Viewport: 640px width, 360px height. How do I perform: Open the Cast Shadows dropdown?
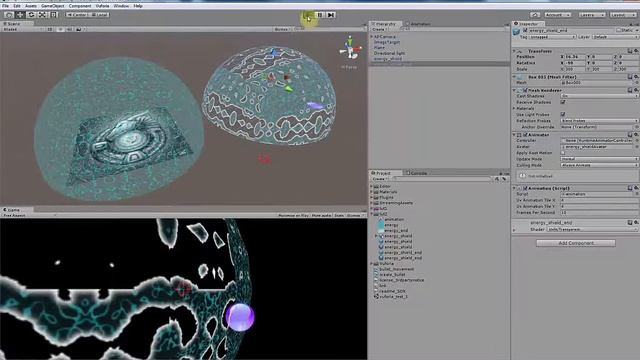600,96
